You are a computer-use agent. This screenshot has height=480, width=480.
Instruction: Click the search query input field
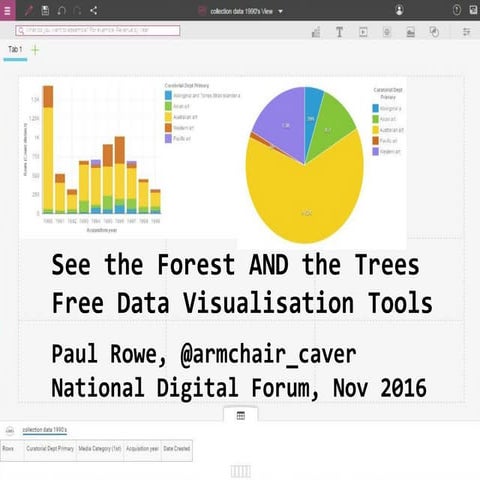[98, 30]
